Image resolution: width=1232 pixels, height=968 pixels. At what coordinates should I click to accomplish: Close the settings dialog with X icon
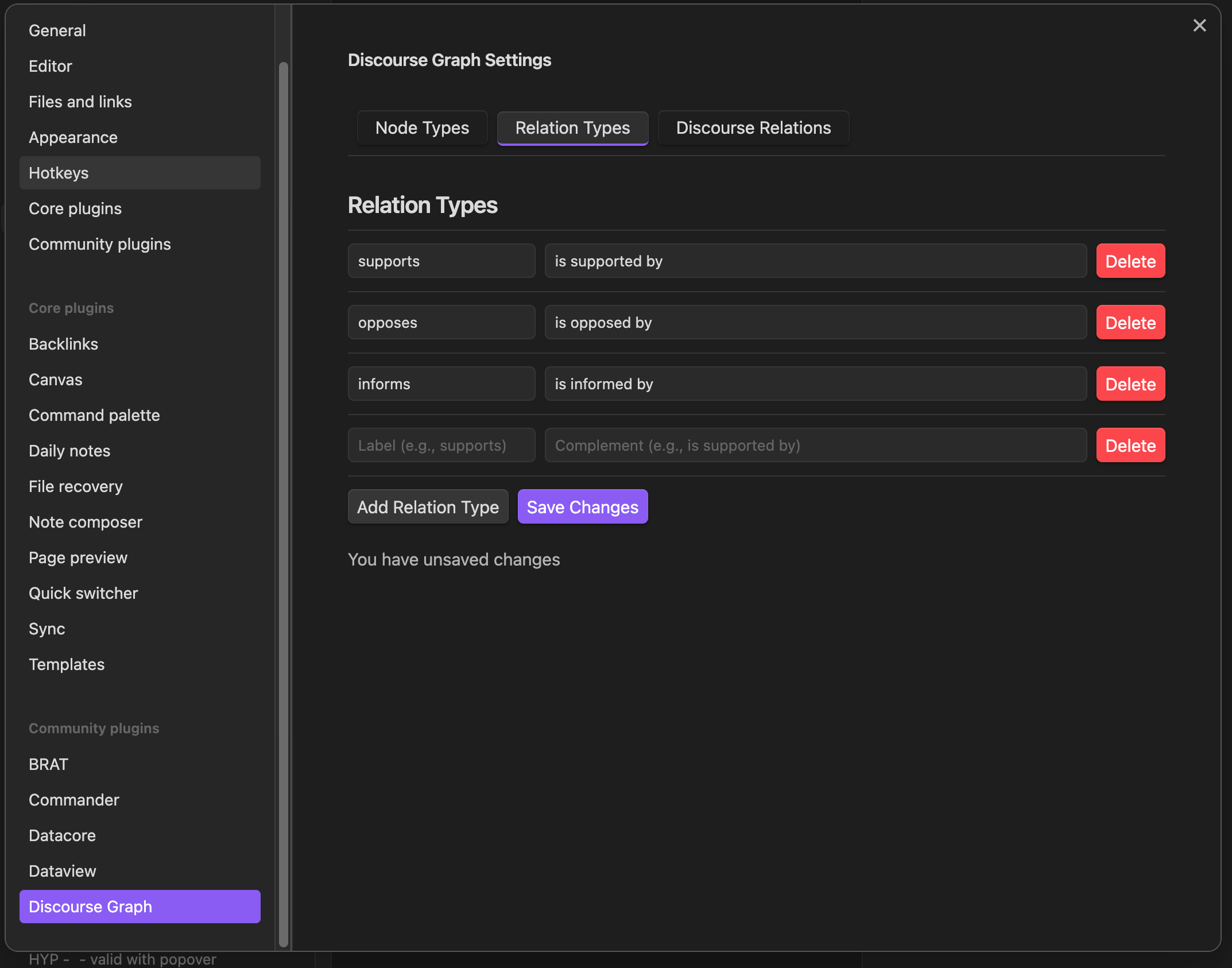1199,25
